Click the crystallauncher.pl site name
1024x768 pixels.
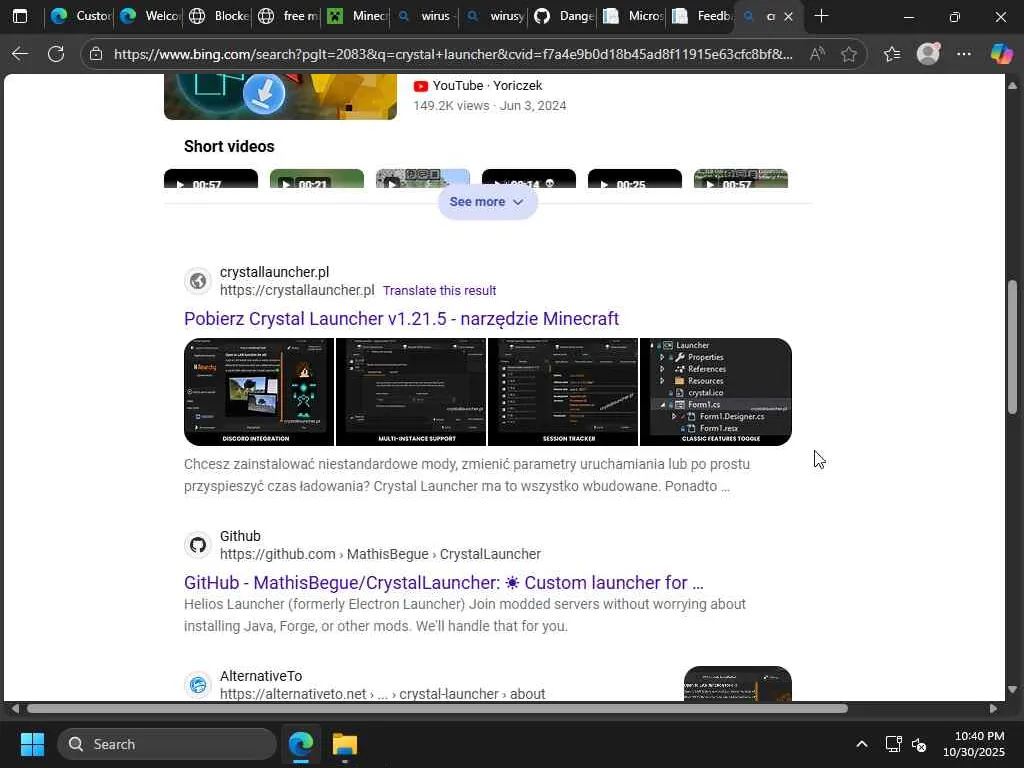(x=274, y=272)
